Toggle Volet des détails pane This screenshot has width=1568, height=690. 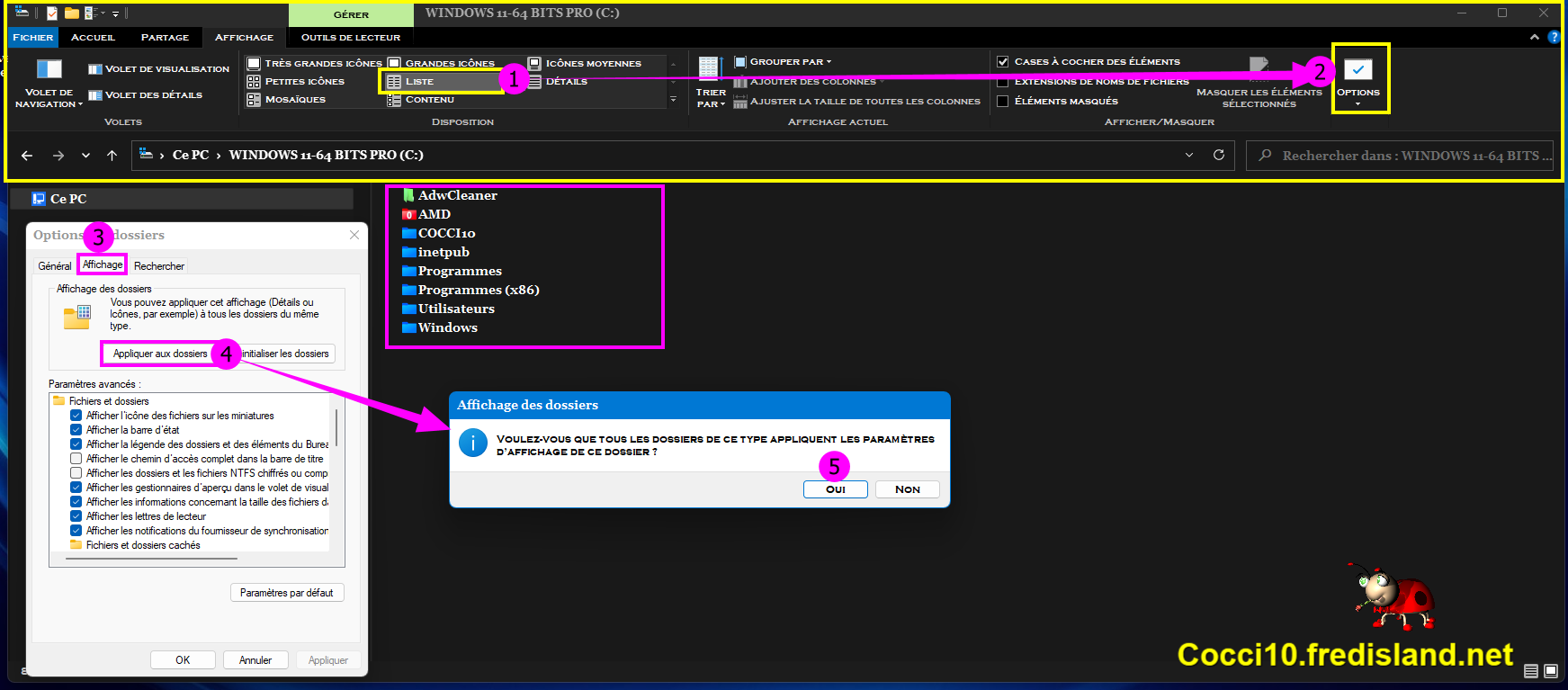click(146, 94)
